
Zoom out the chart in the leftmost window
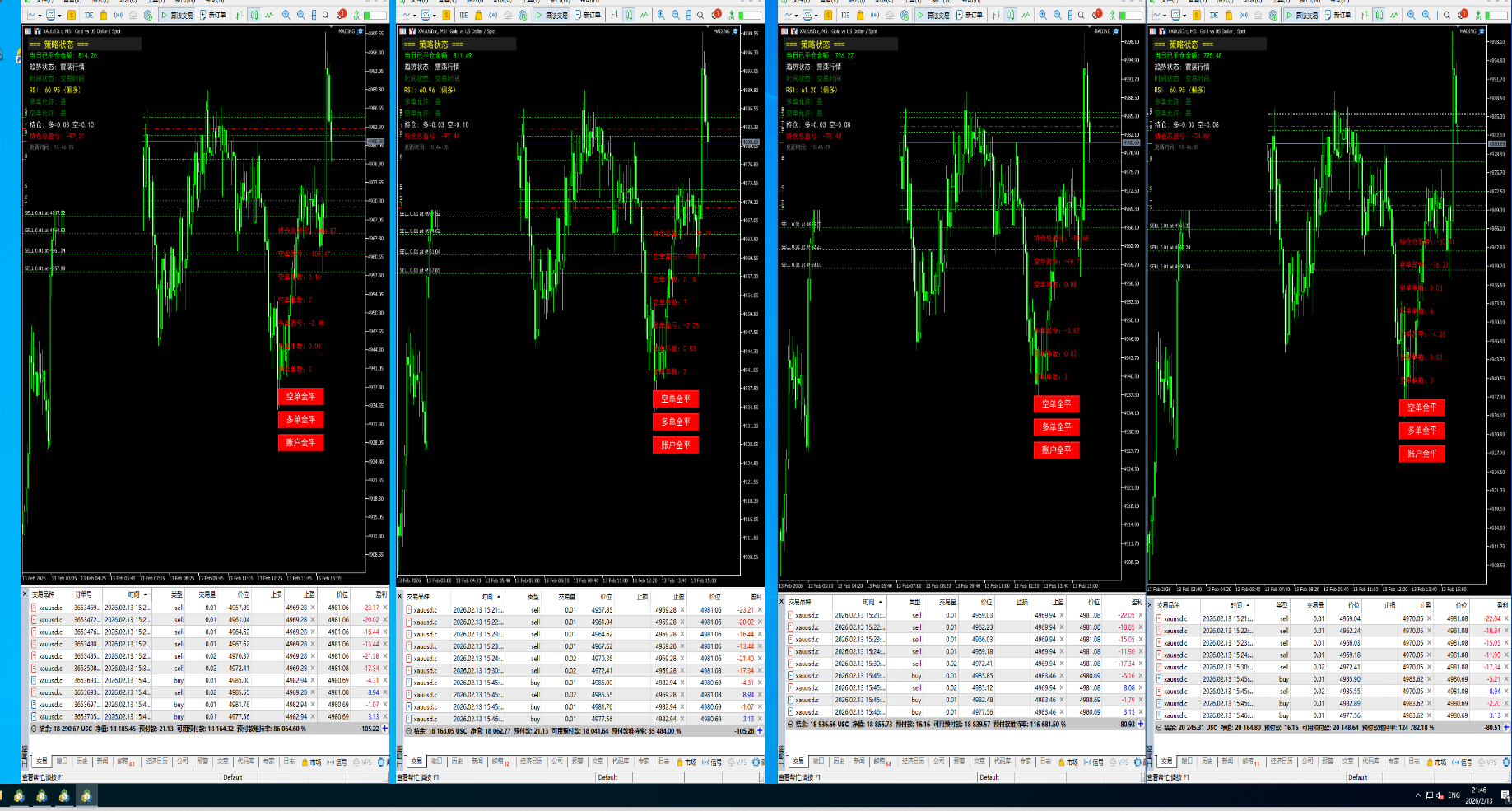coord(301,15)
